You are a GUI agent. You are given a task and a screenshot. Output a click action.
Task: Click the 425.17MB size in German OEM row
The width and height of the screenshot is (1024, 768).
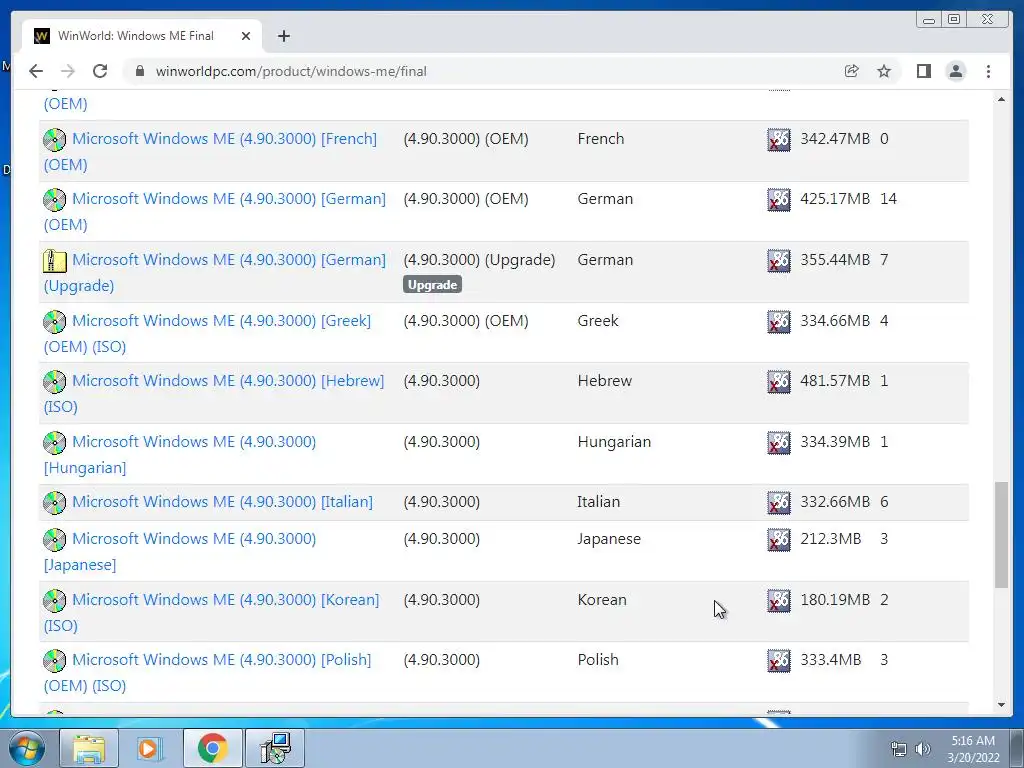(835, 199)
